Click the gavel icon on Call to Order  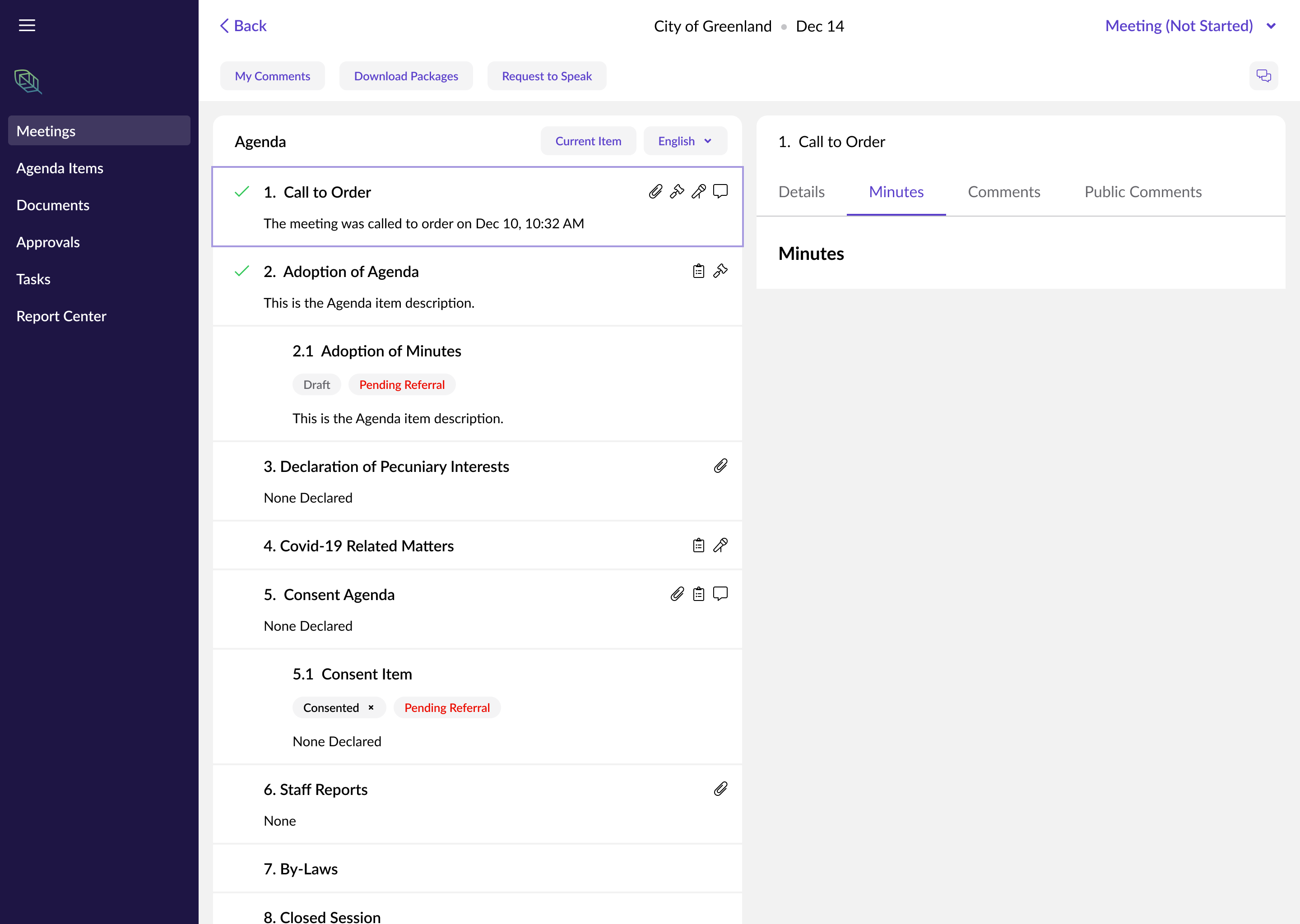678,192
